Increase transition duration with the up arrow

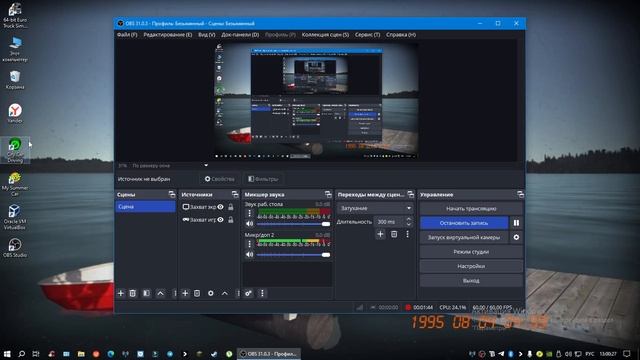409,219
